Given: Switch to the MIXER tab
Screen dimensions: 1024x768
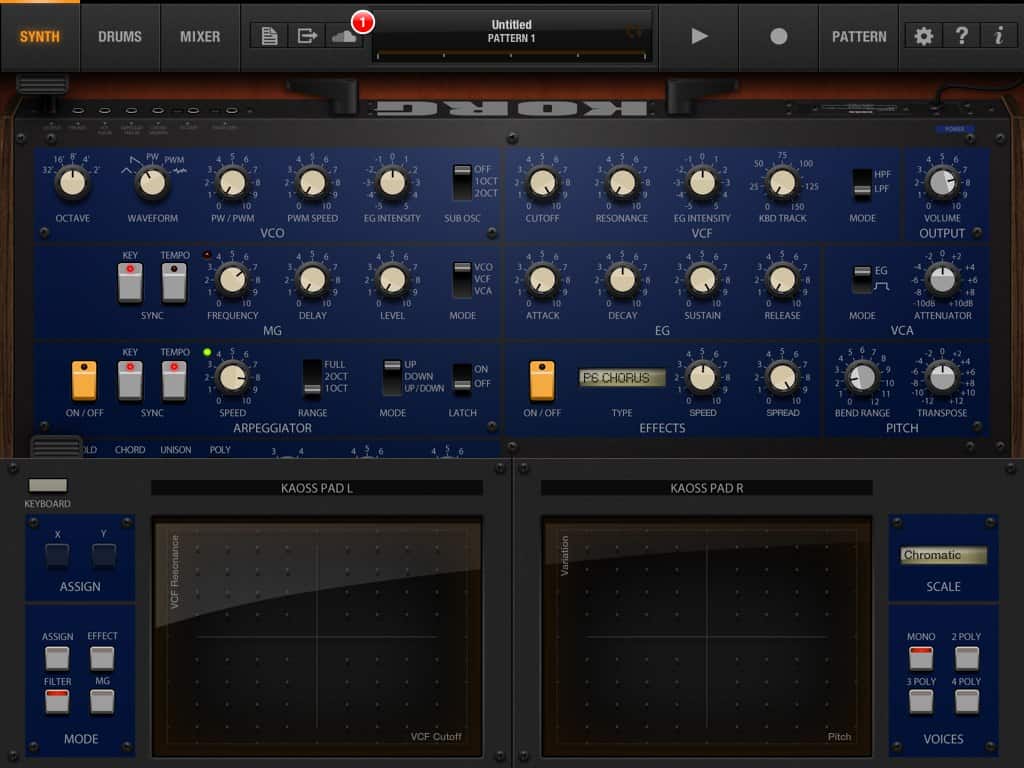Looking at the screenshot, I should (x=200, y=36).
